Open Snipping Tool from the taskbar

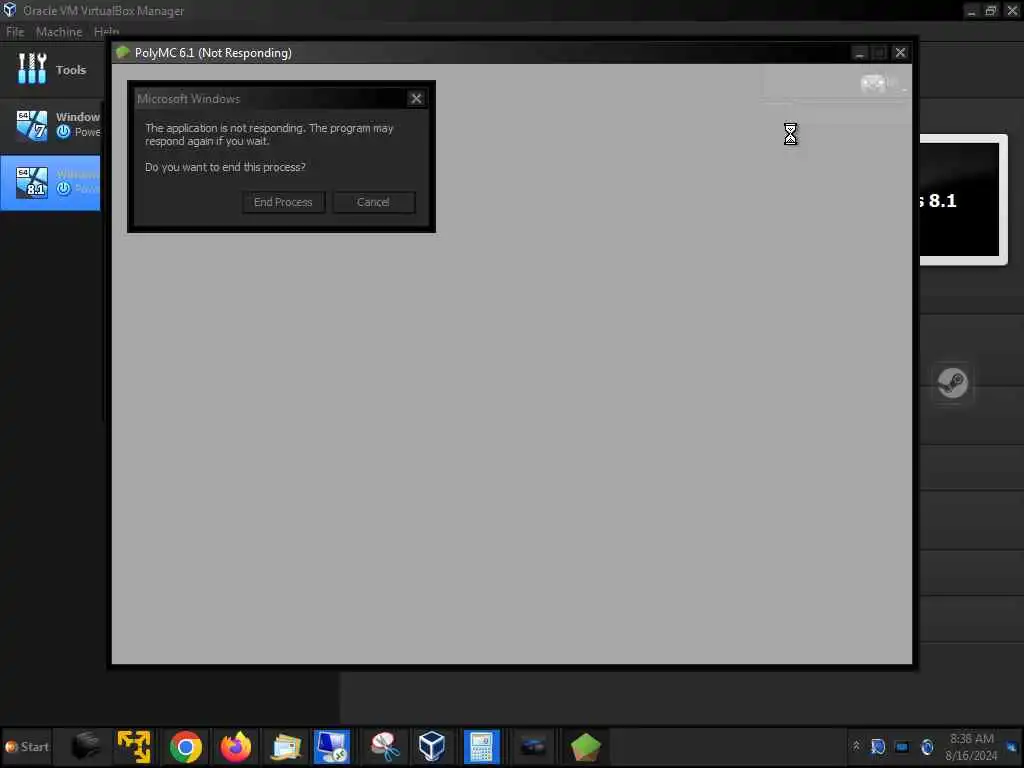pyautogui.click(x=385, y=746)
